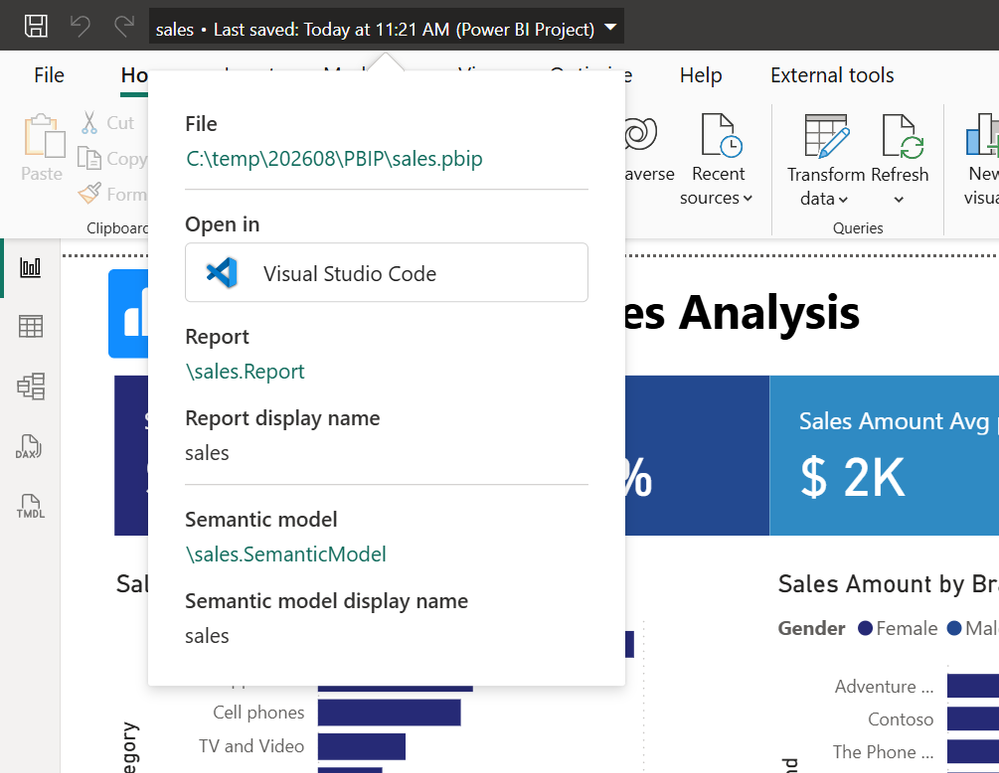Open project in Visual Studio Code
999x773 pixels.
tap(386, 273)
